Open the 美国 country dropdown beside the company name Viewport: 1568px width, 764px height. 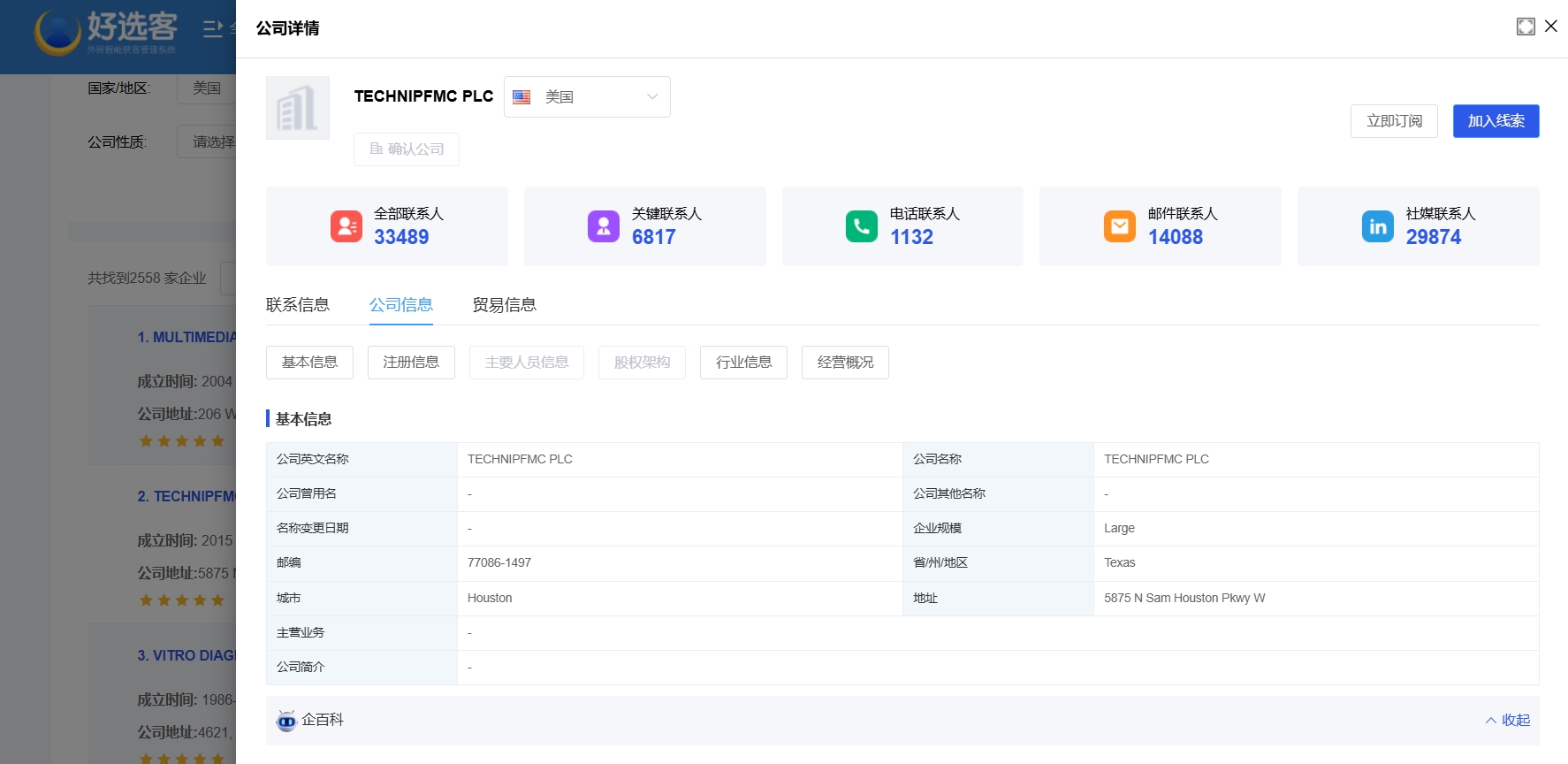coord(587,96)
